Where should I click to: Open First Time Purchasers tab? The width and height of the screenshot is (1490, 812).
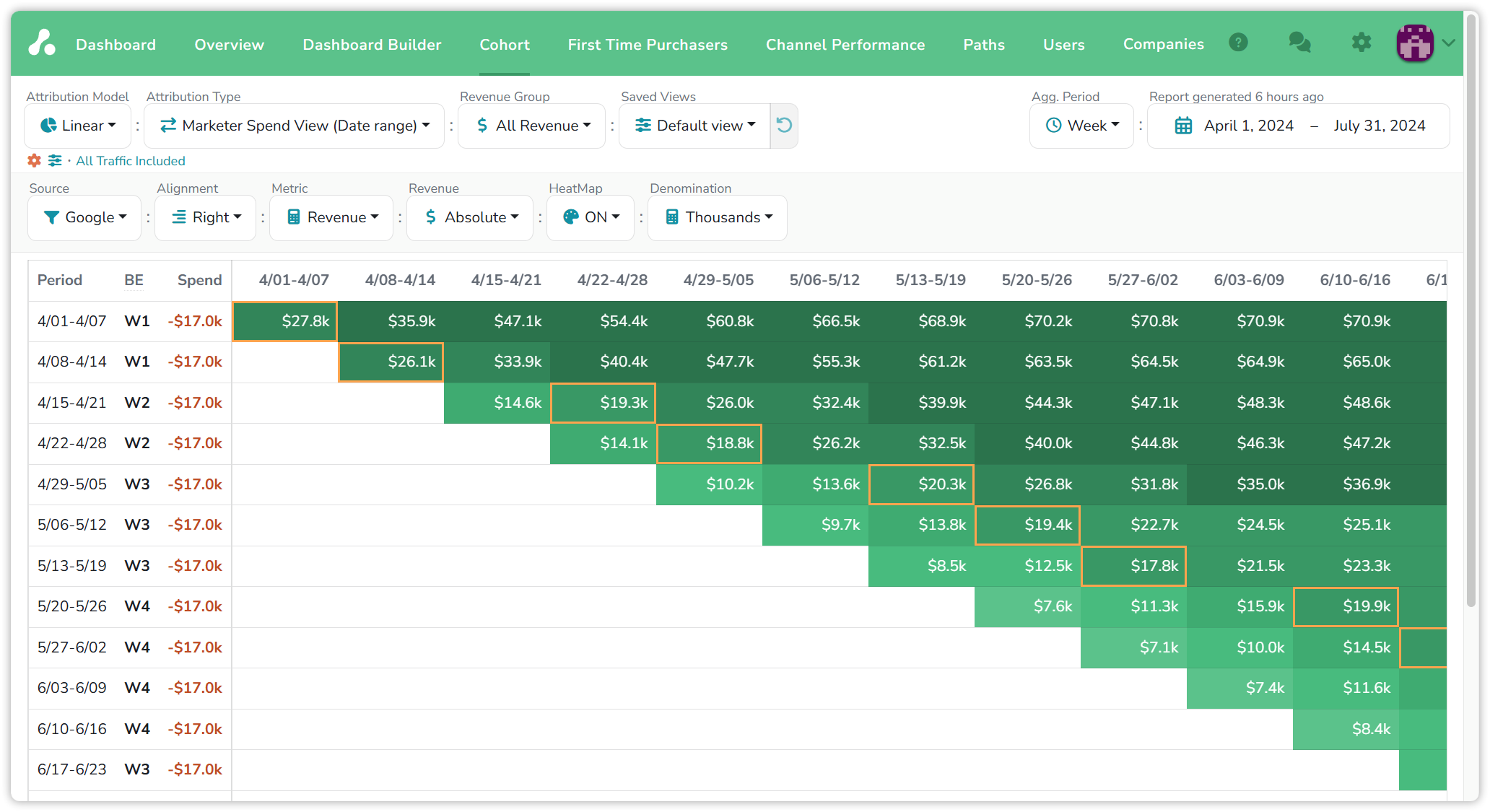coord(648,45)
